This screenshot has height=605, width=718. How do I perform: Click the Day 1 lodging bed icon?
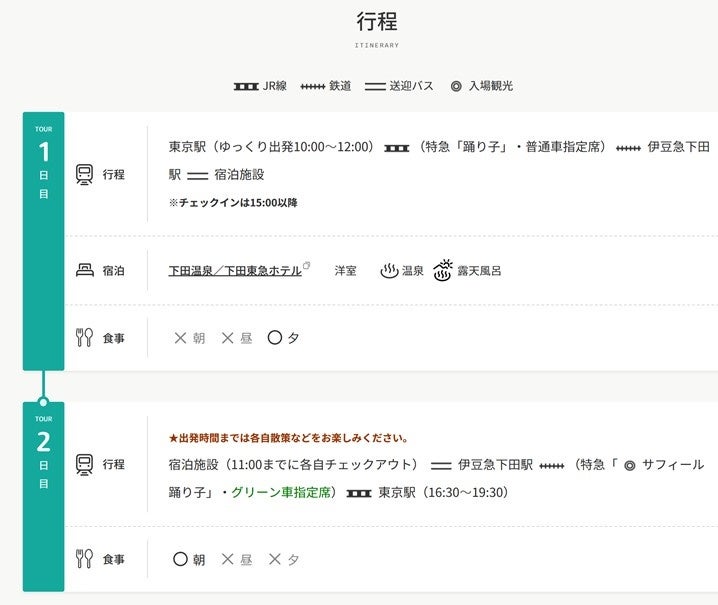85,270
